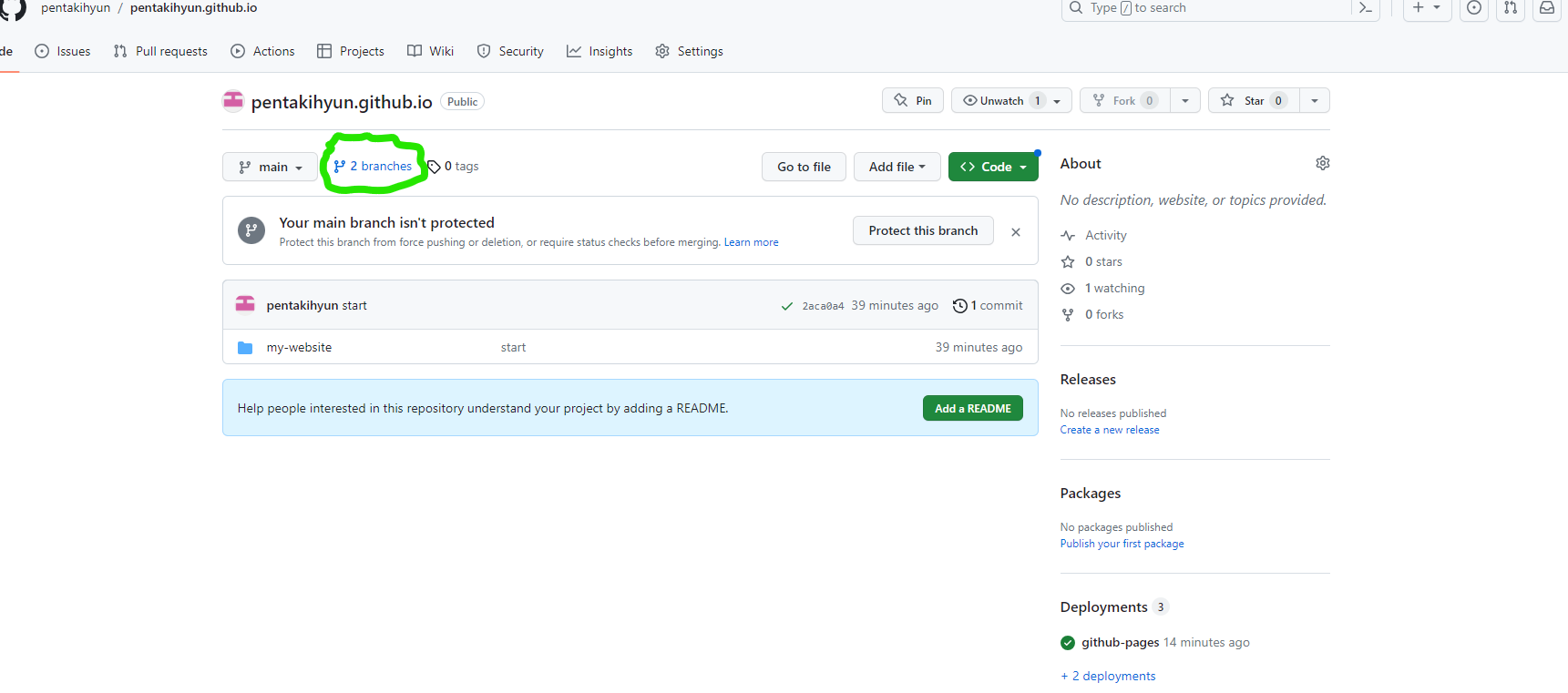Open the Activity link in About
Viewport: 1568px width, 693px height.
click(1106, 236)
